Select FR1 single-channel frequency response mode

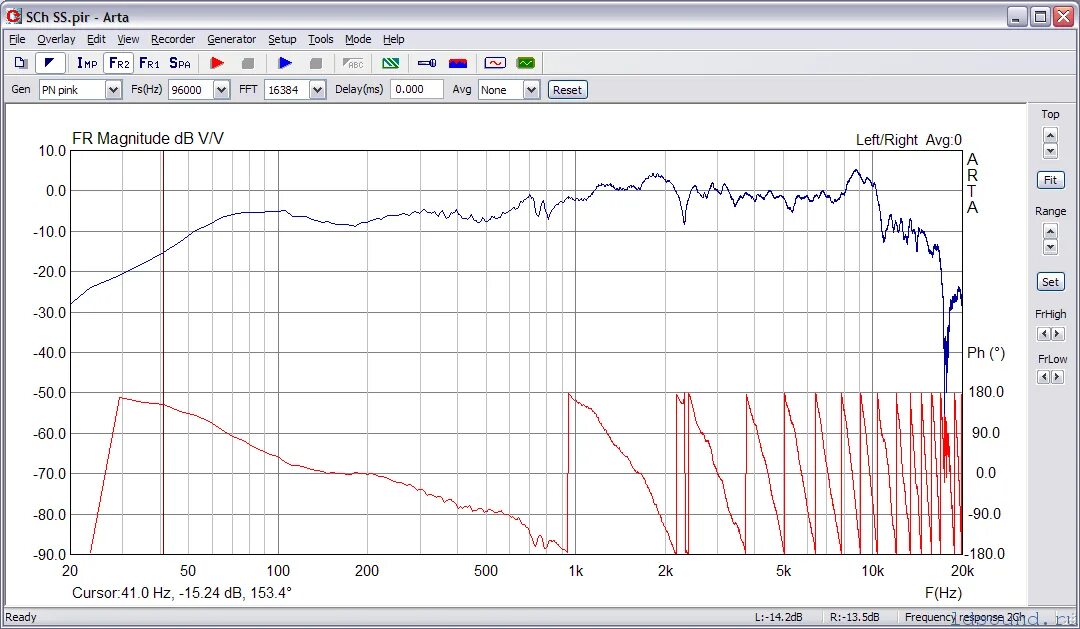149,63
